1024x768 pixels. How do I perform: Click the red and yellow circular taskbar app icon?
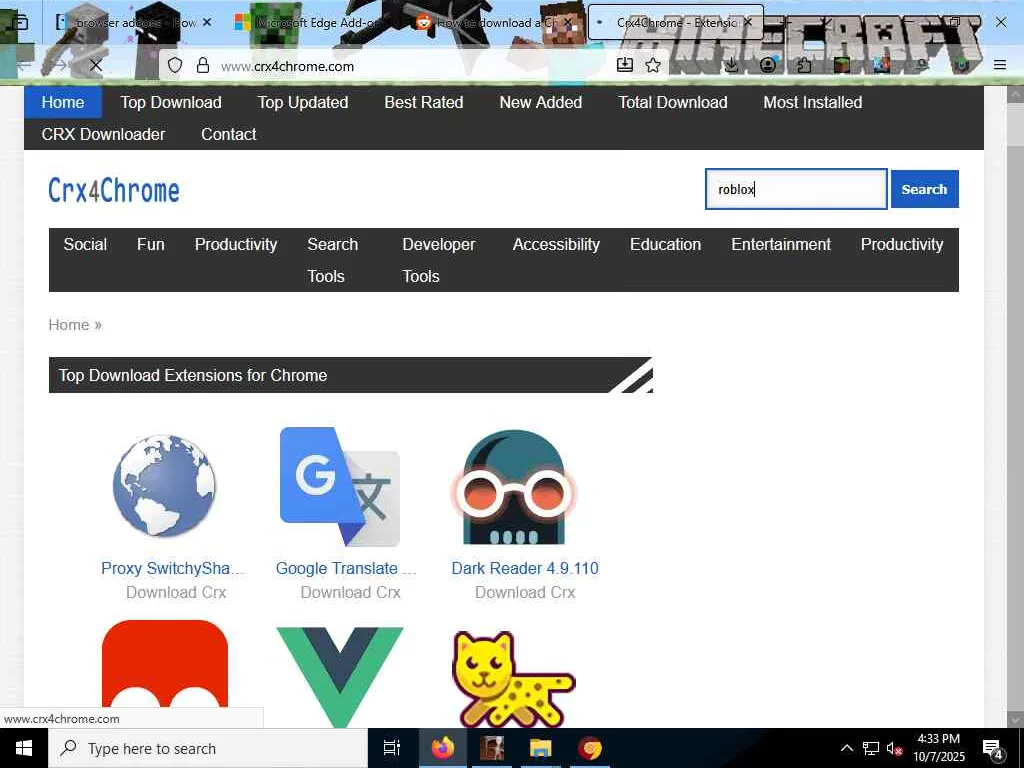(590, 748)
